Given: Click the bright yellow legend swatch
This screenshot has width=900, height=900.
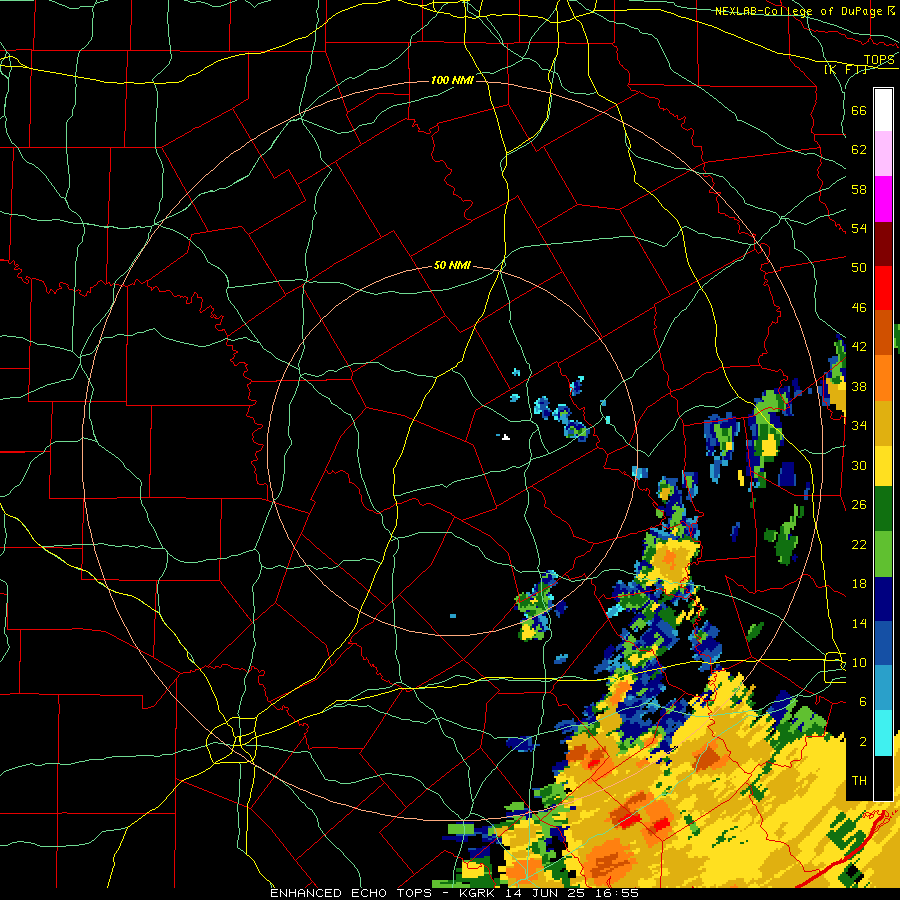Looking at the screenshot, I should point(883,466).
